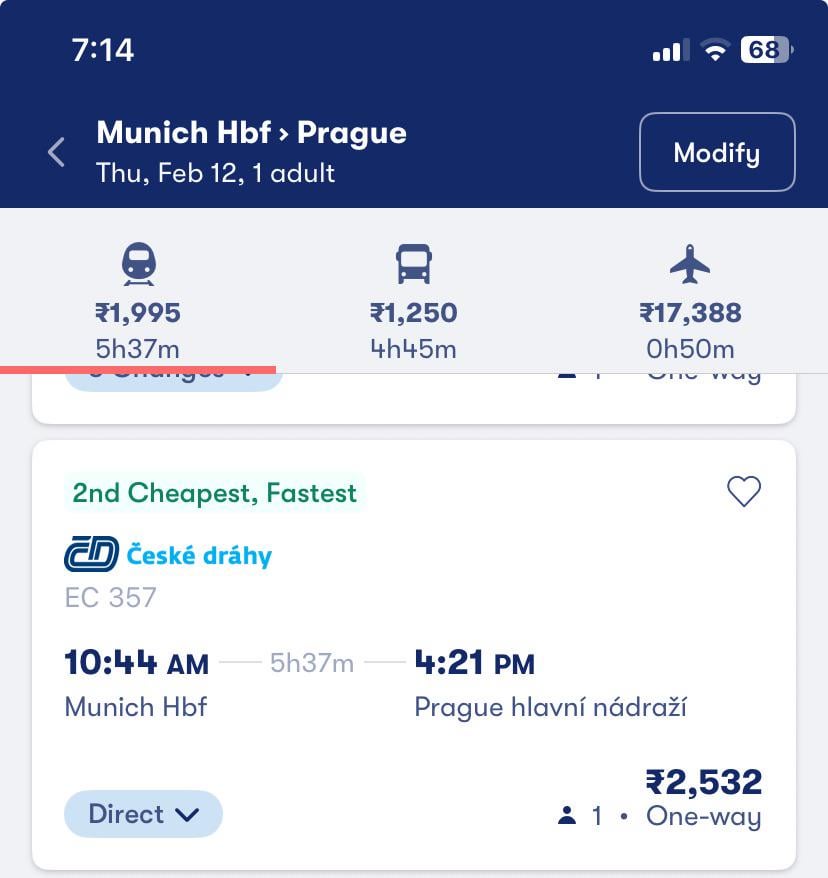This screenshot has height=878, width=828.
Task: Go back using the left chevron arrow
Action: [x=57, y=153]
